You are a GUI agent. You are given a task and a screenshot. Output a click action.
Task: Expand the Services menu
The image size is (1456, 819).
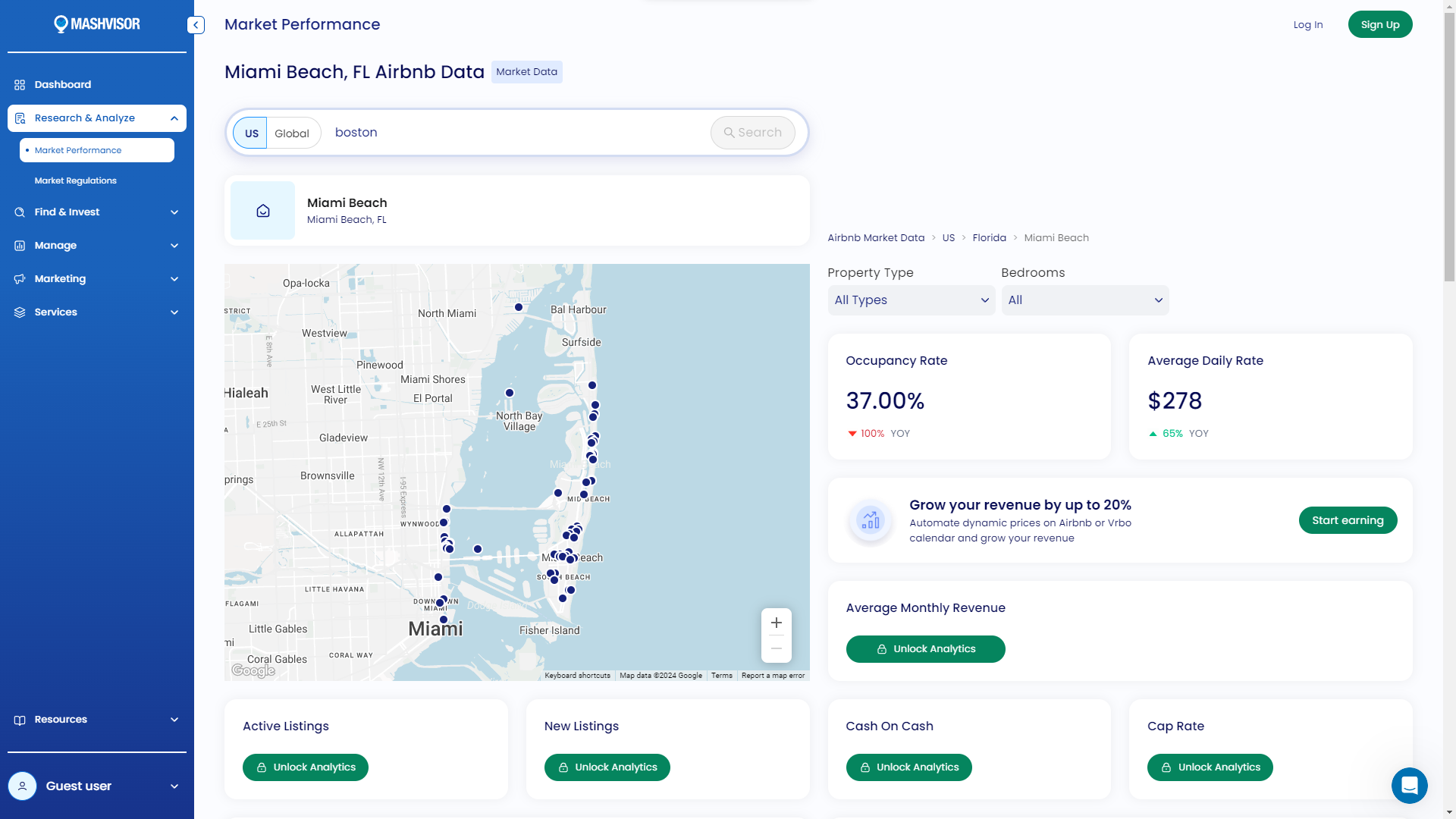coord(174,312)
